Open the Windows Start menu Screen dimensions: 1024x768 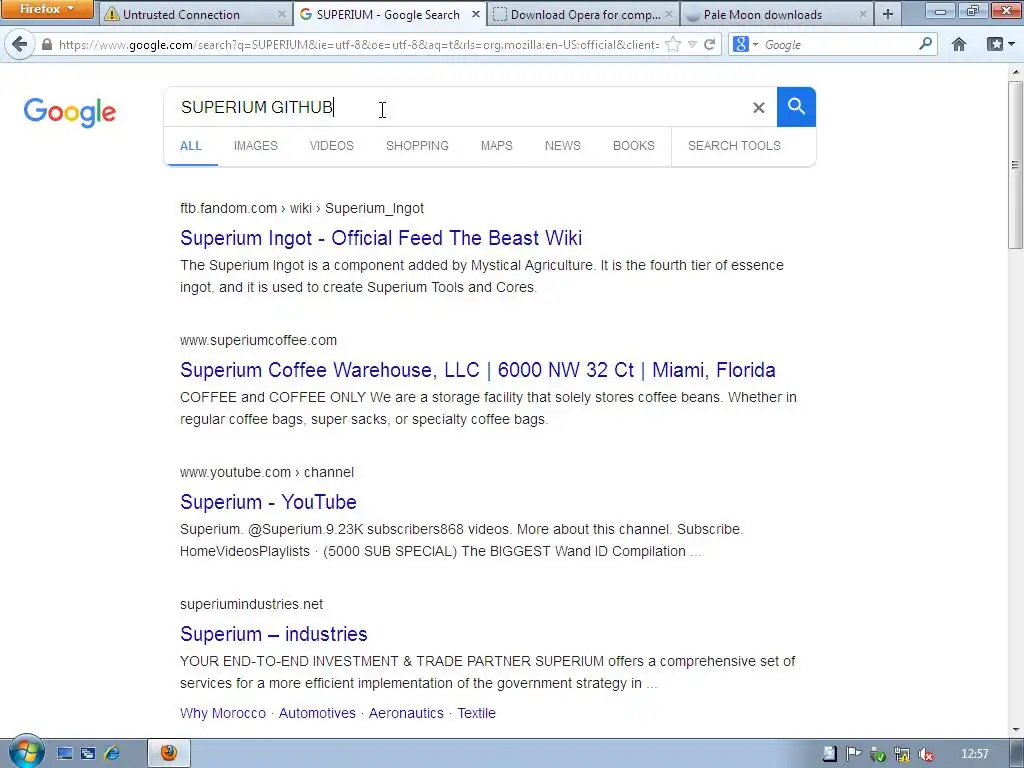(x=25, y=752)
